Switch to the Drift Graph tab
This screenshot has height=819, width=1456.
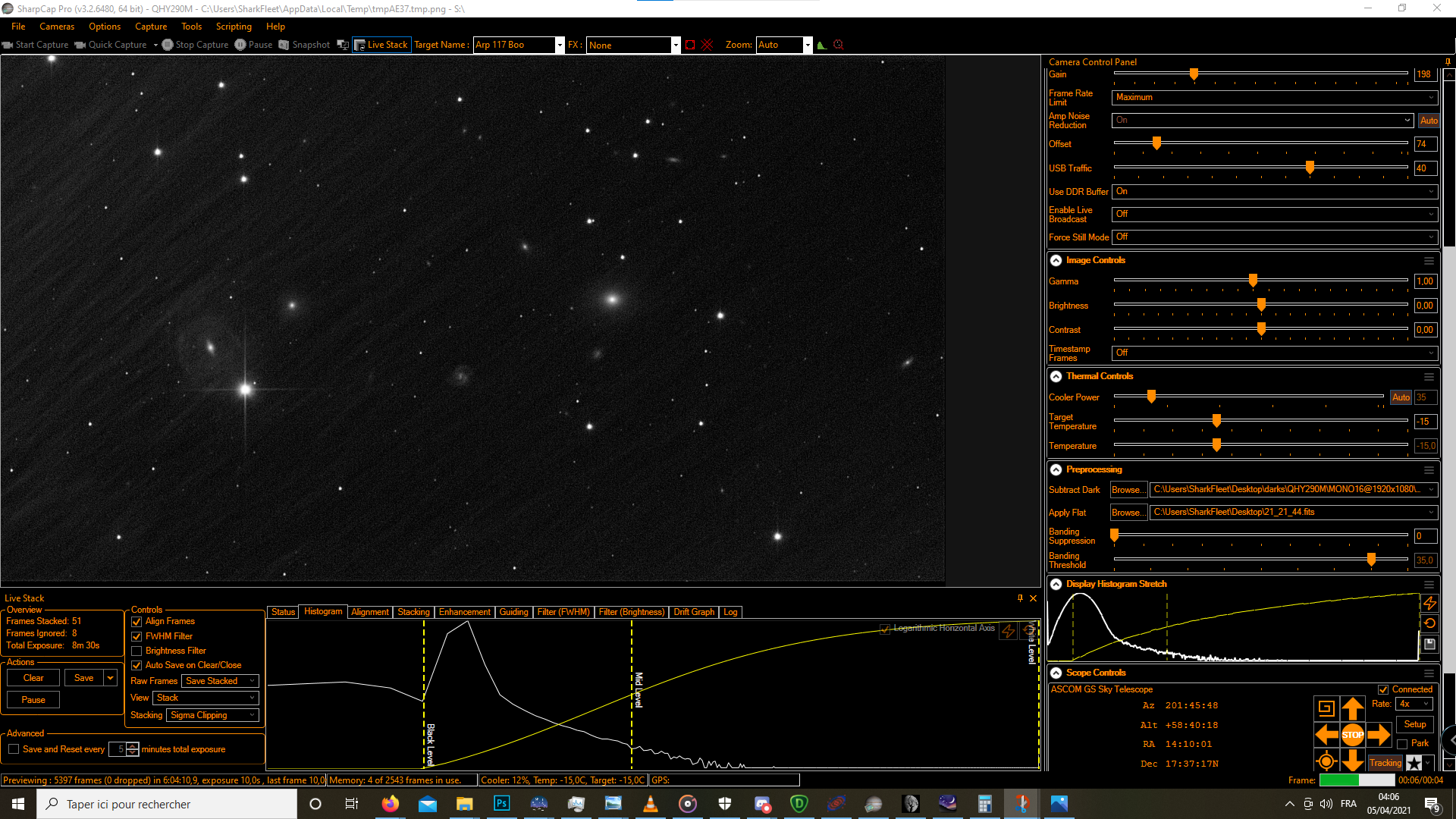pyautogui.click(x=694, y=612)
